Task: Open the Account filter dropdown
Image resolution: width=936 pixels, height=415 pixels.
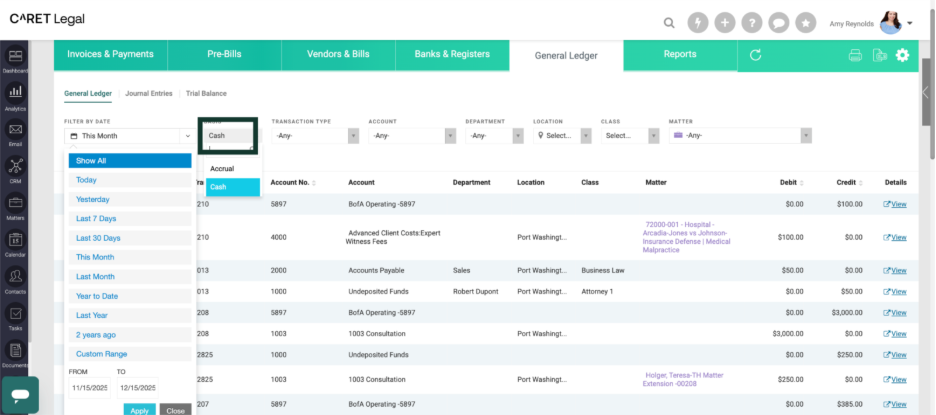Action: (412, 136)
